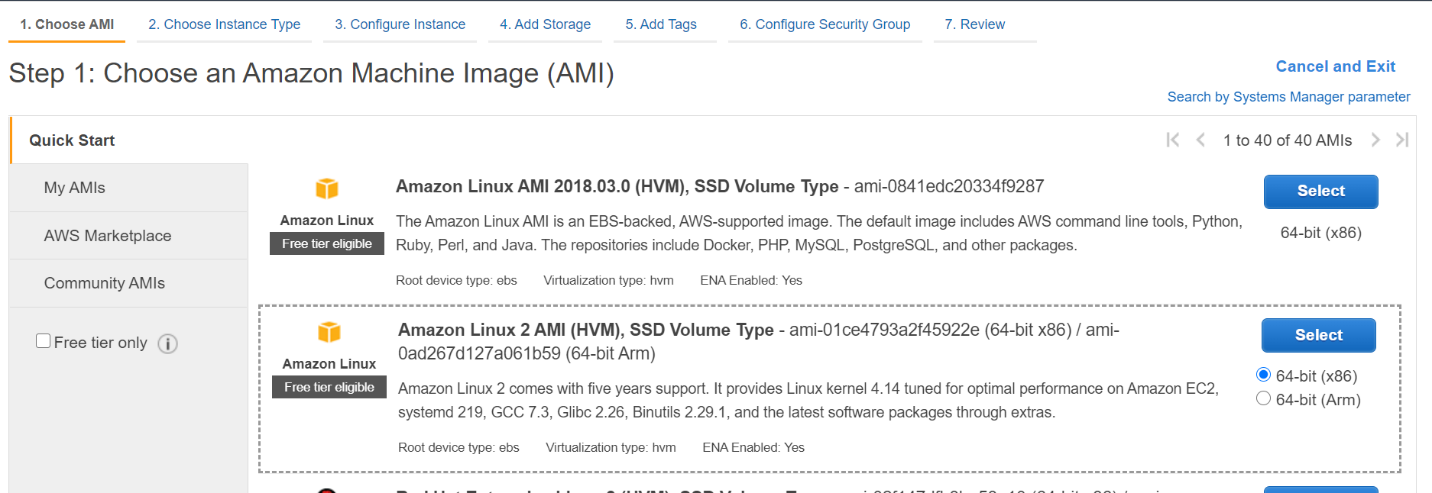Open the My AMIs category

(x=74, y=187)
